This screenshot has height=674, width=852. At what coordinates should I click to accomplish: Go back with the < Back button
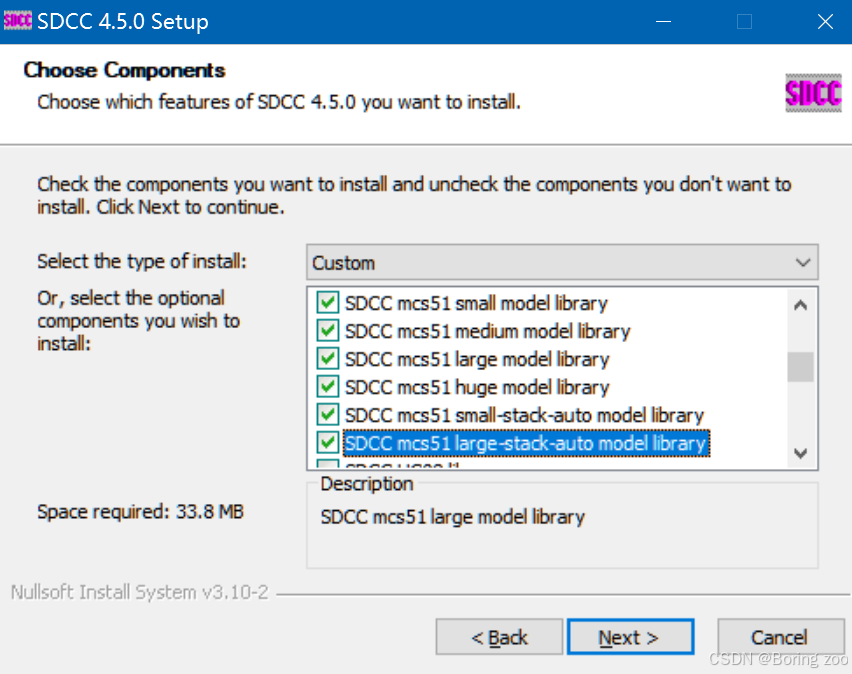pos(499,636)
